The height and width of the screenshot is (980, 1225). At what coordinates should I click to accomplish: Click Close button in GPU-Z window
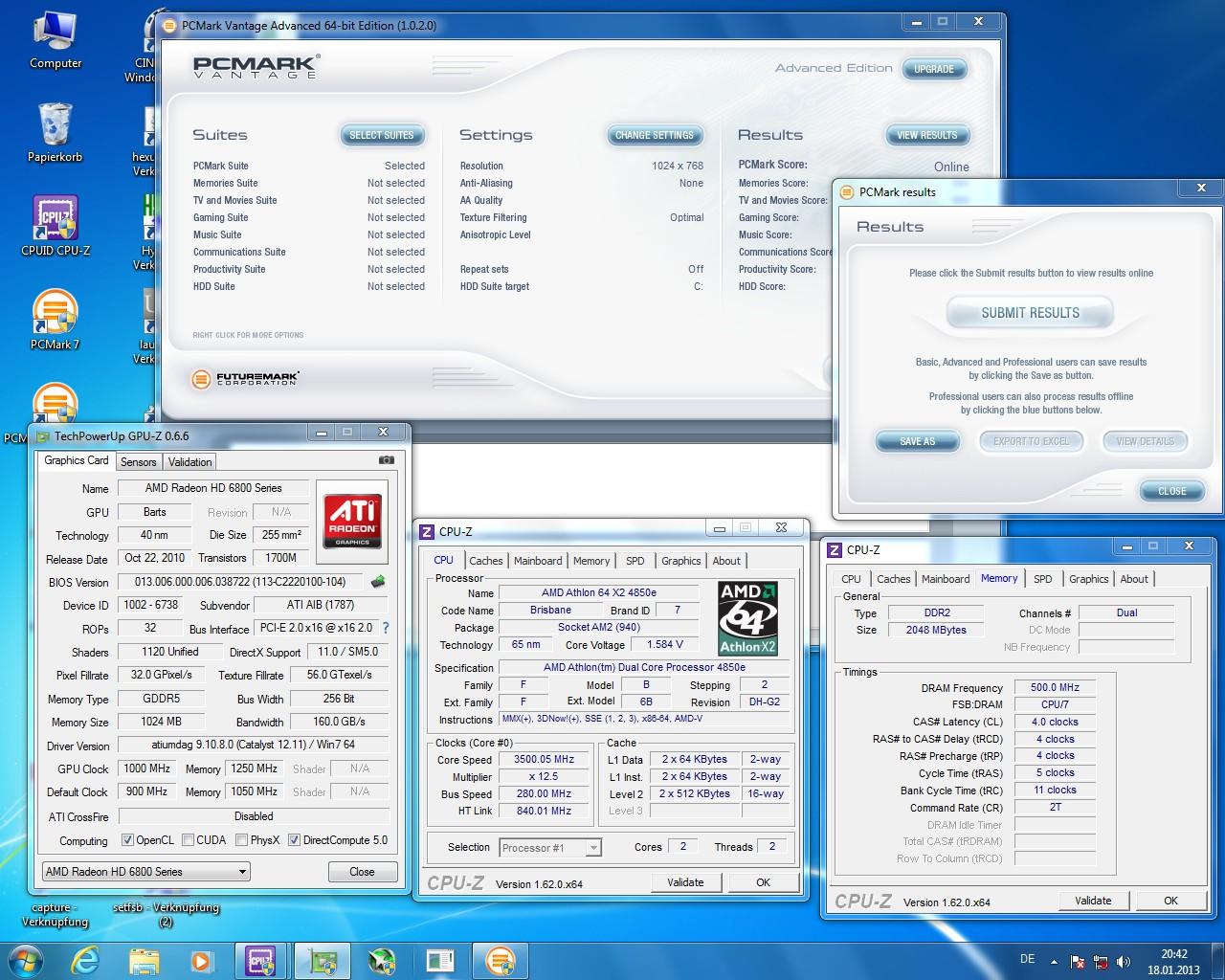click(x=362, y=872)
